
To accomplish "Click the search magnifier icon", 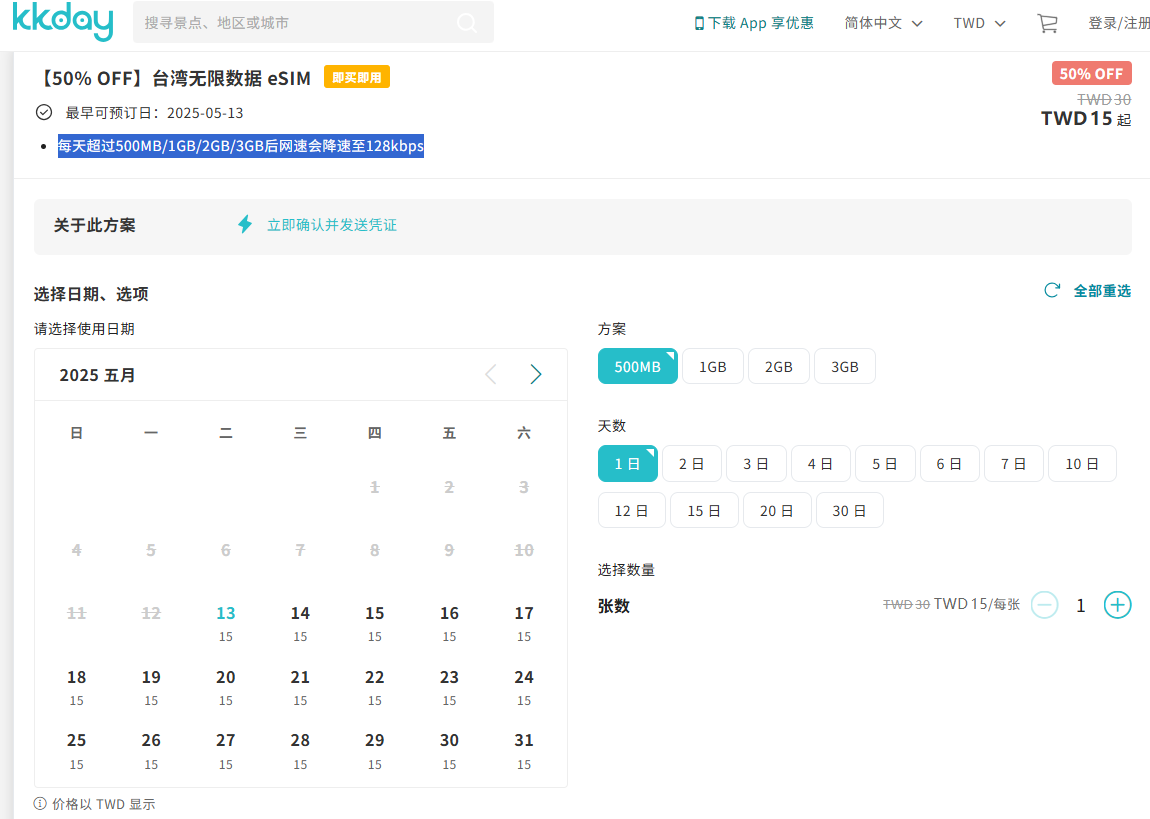I will [466, 22].
